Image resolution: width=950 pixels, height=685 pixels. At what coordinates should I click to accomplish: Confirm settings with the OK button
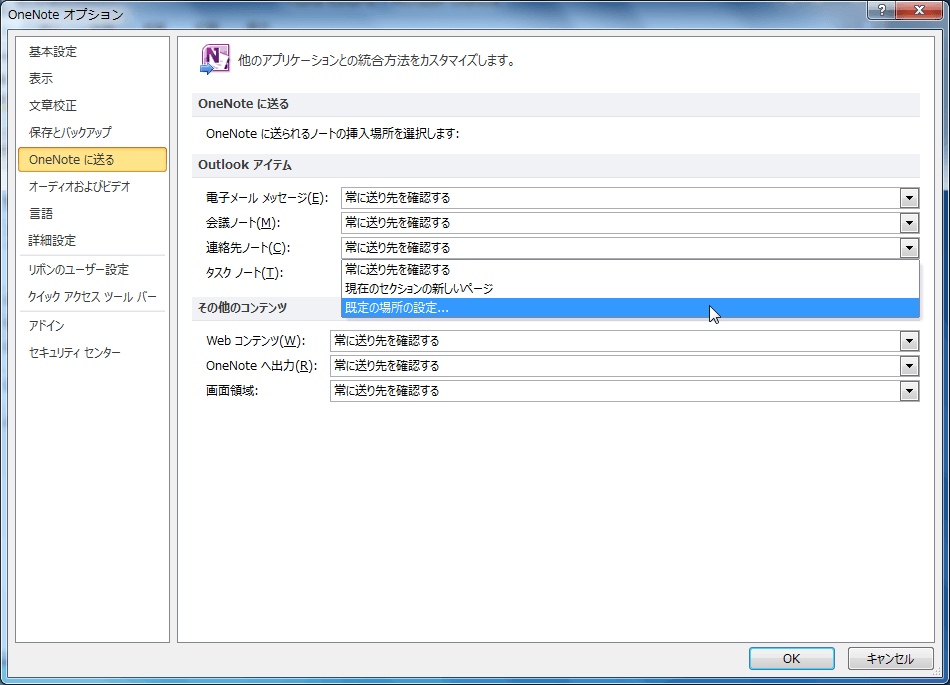tap(791, 658)
